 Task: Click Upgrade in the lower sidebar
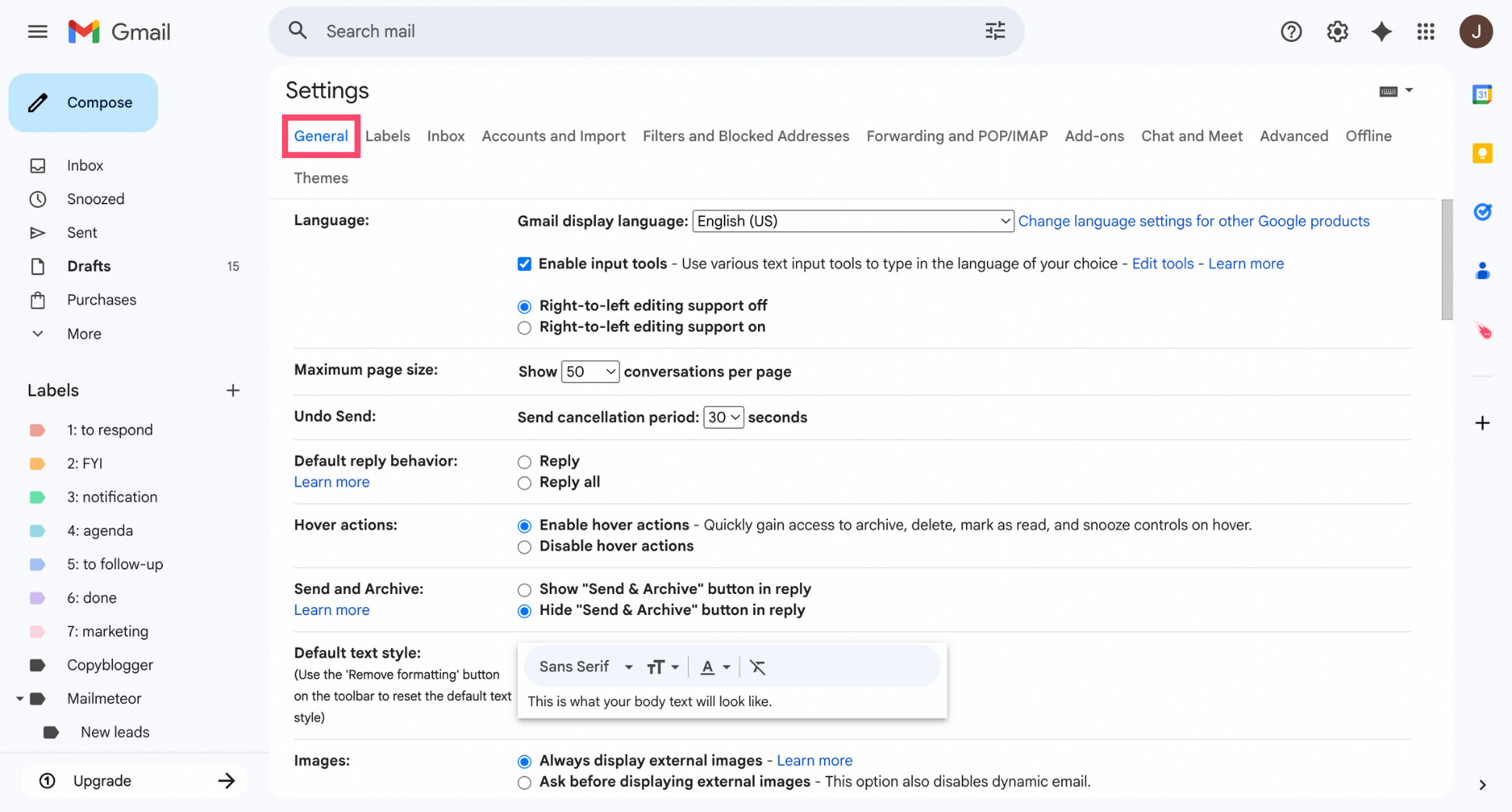[103, 780]
